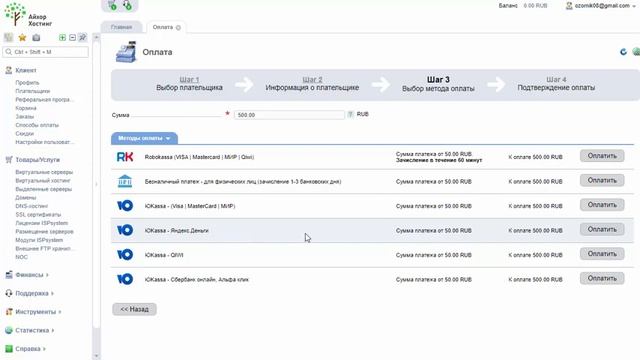This screenshot has width=640, height=360.
Task: Click the Баланс 0.00 RUB text
Action: (x=523, y=6)
